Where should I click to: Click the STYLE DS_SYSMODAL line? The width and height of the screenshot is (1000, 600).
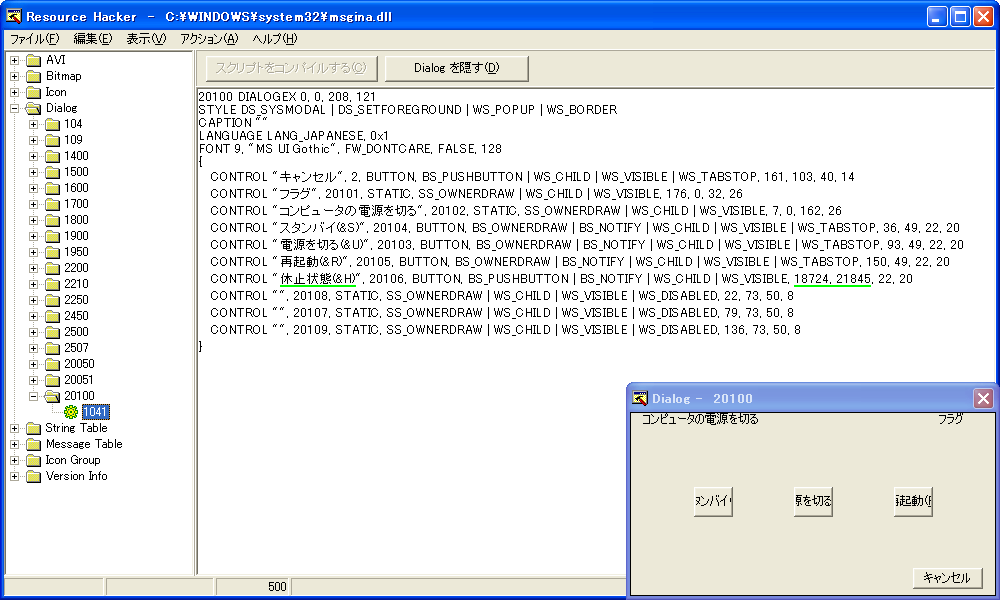tap(408, 110)
